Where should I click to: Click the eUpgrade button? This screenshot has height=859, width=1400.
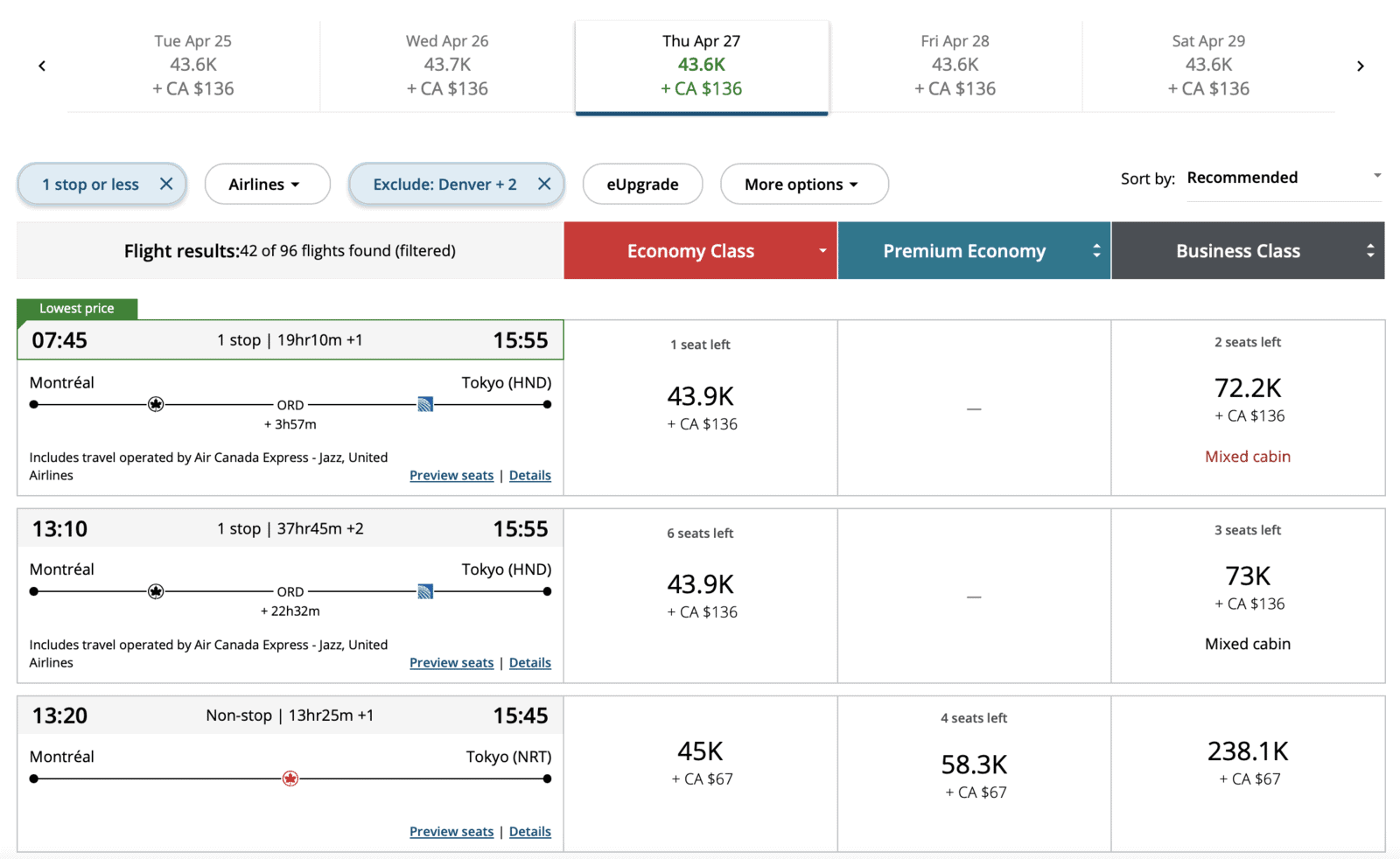(x=642, y=184)
